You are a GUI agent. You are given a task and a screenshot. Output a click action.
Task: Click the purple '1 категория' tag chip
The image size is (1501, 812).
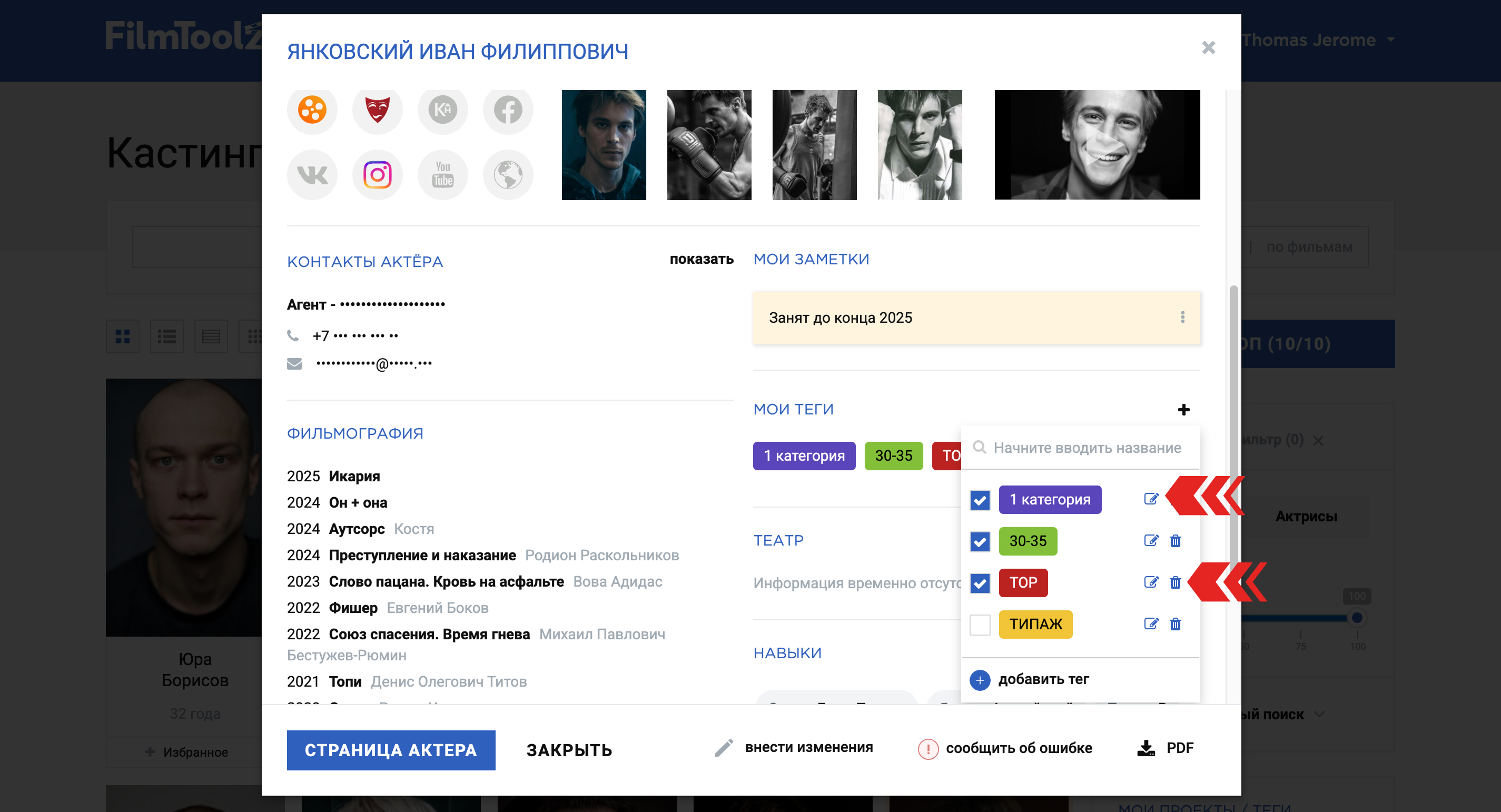point(804,455)
